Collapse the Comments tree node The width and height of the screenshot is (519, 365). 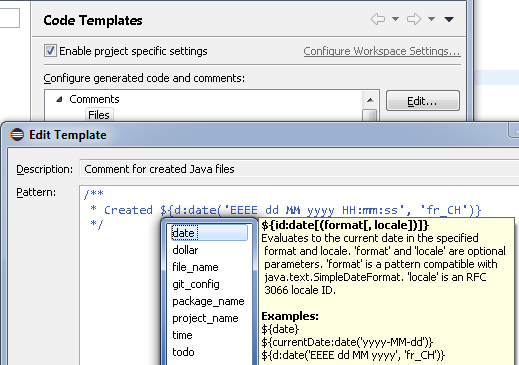click(x=59, y=99)
